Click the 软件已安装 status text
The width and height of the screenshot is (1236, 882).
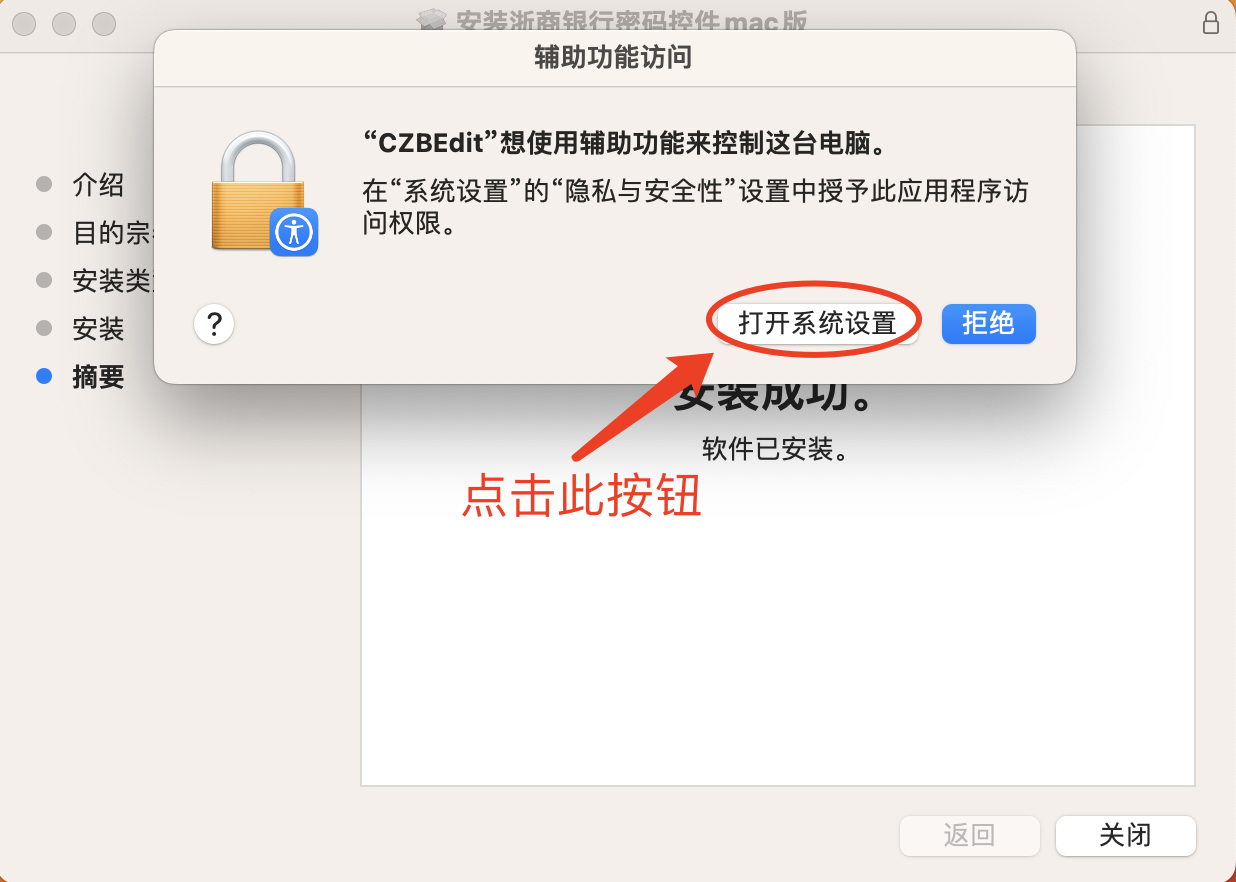pyautogui.click(x=776, y=449)
